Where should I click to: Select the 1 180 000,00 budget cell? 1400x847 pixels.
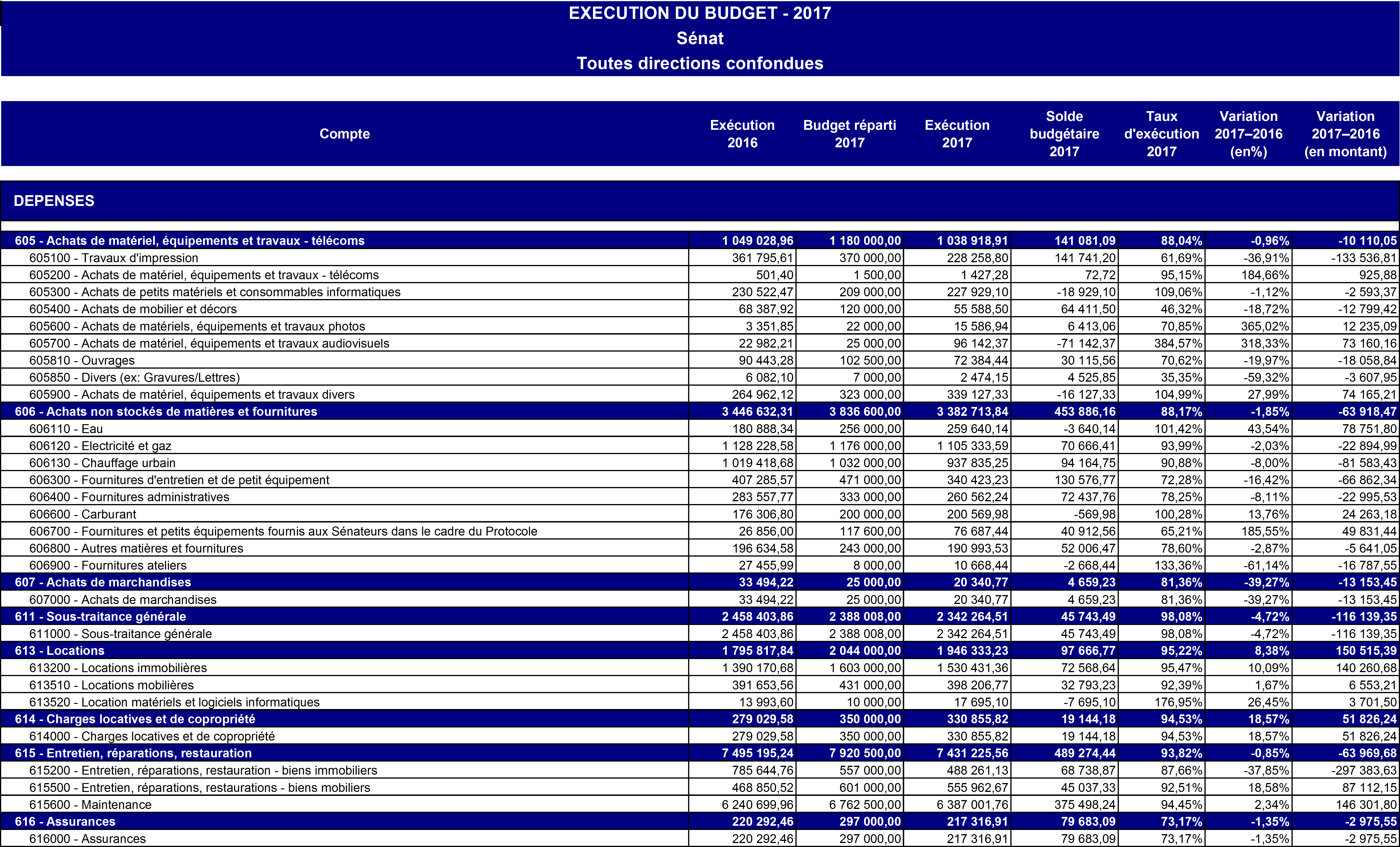865,240
